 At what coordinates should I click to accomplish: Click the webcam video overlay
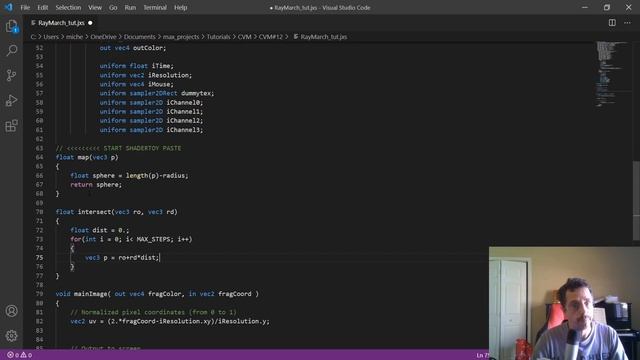(564, 303)
